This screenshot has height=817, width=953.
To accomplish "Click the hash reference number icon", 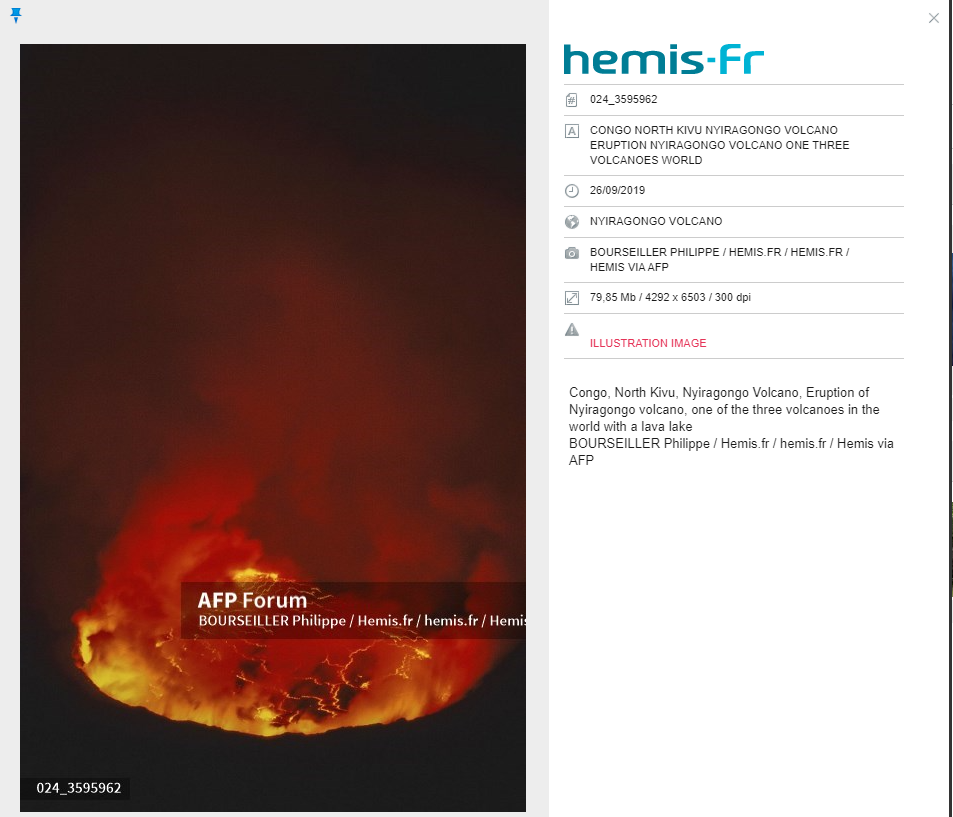I will pyautogui.click(x=571, y=100).
